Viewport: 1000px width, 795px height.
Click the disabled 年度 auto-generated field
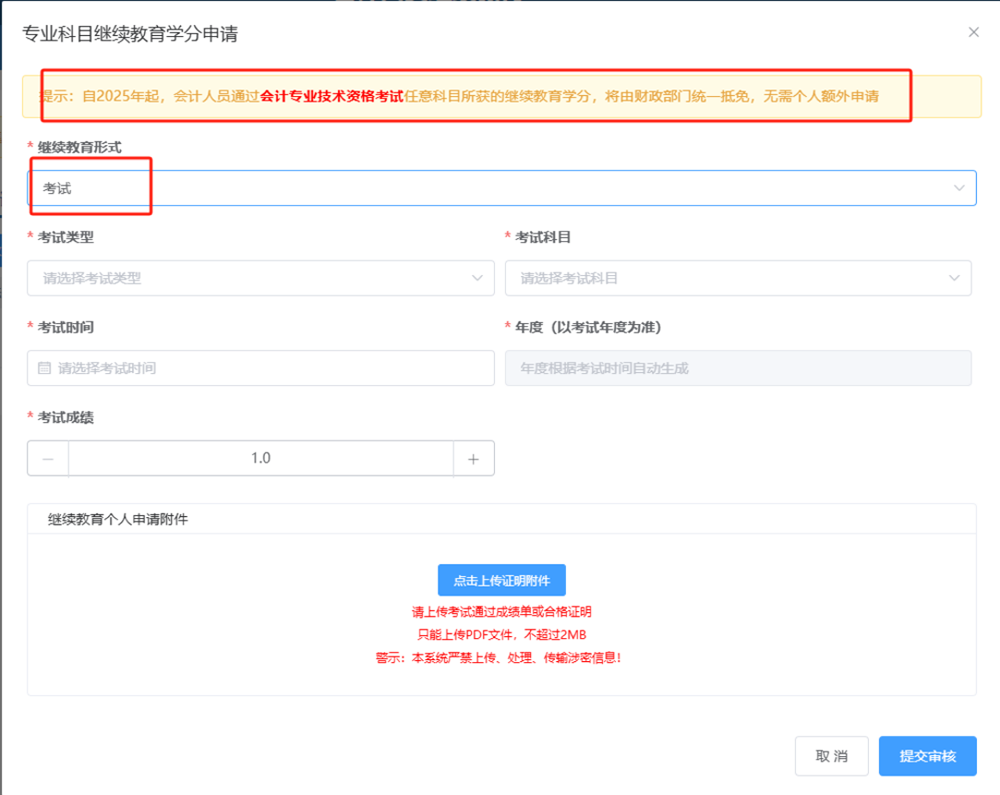tap(738, 368)
